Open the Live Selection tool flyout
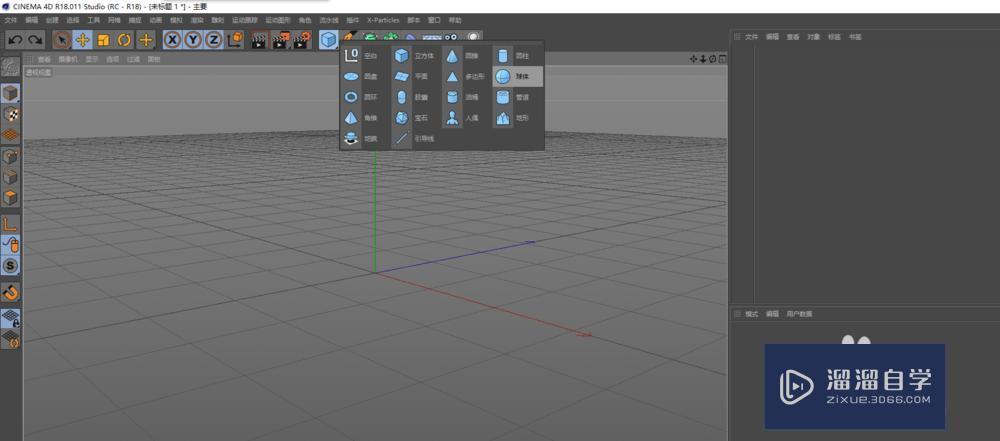This screenshot has width=1000, height=441. pyautogui.click(x=61, y=40)
